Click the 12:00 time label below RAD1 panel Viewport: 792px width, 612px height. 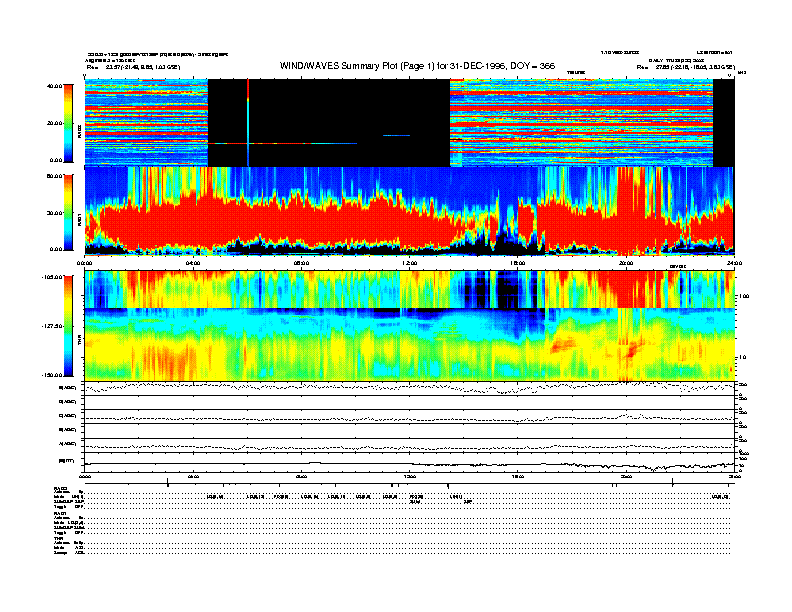410,263
